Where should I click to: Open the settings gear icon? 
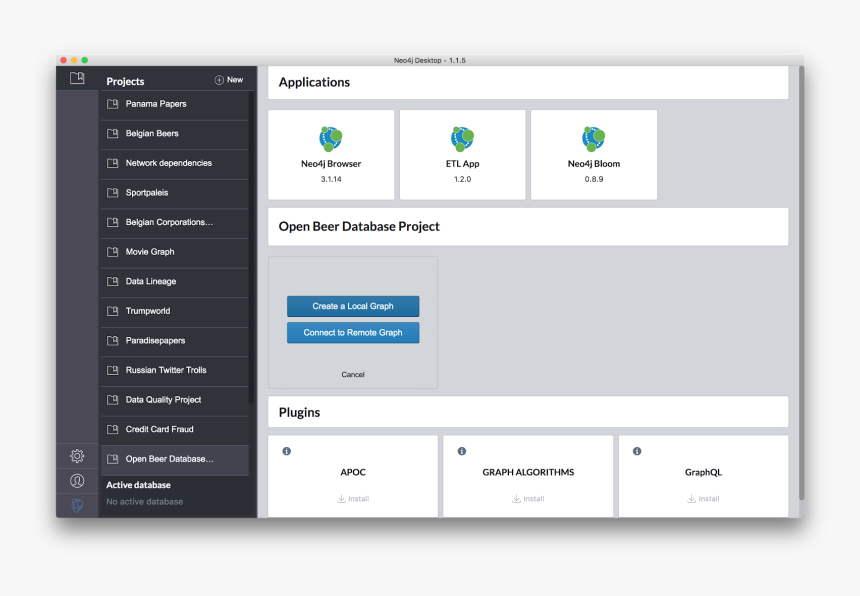(x=77, y=456)
